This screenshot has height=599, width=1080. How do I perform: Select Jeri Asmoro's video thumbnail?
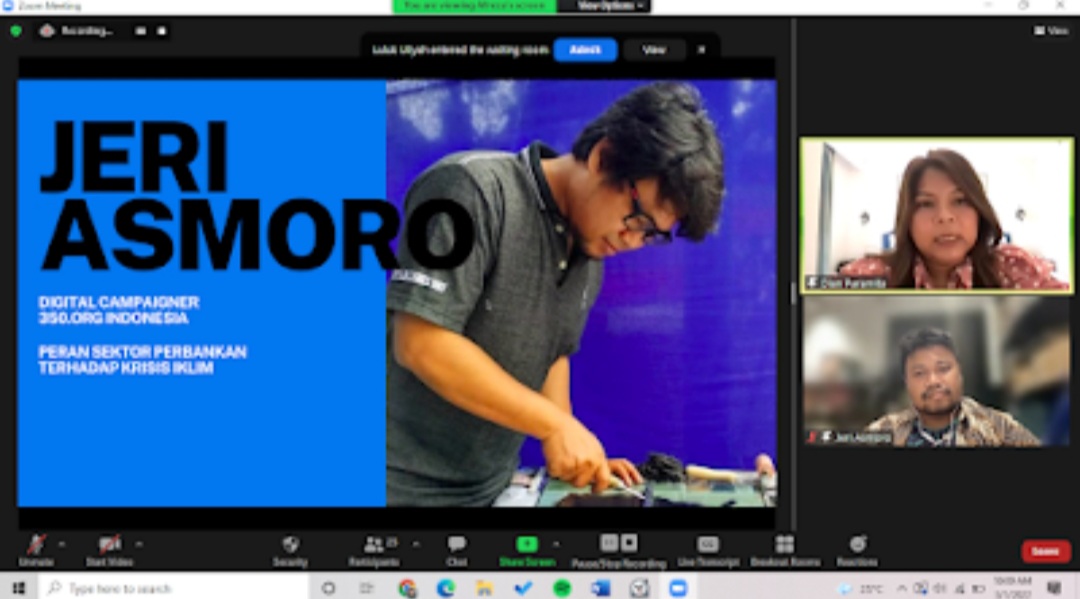(937, 372)
